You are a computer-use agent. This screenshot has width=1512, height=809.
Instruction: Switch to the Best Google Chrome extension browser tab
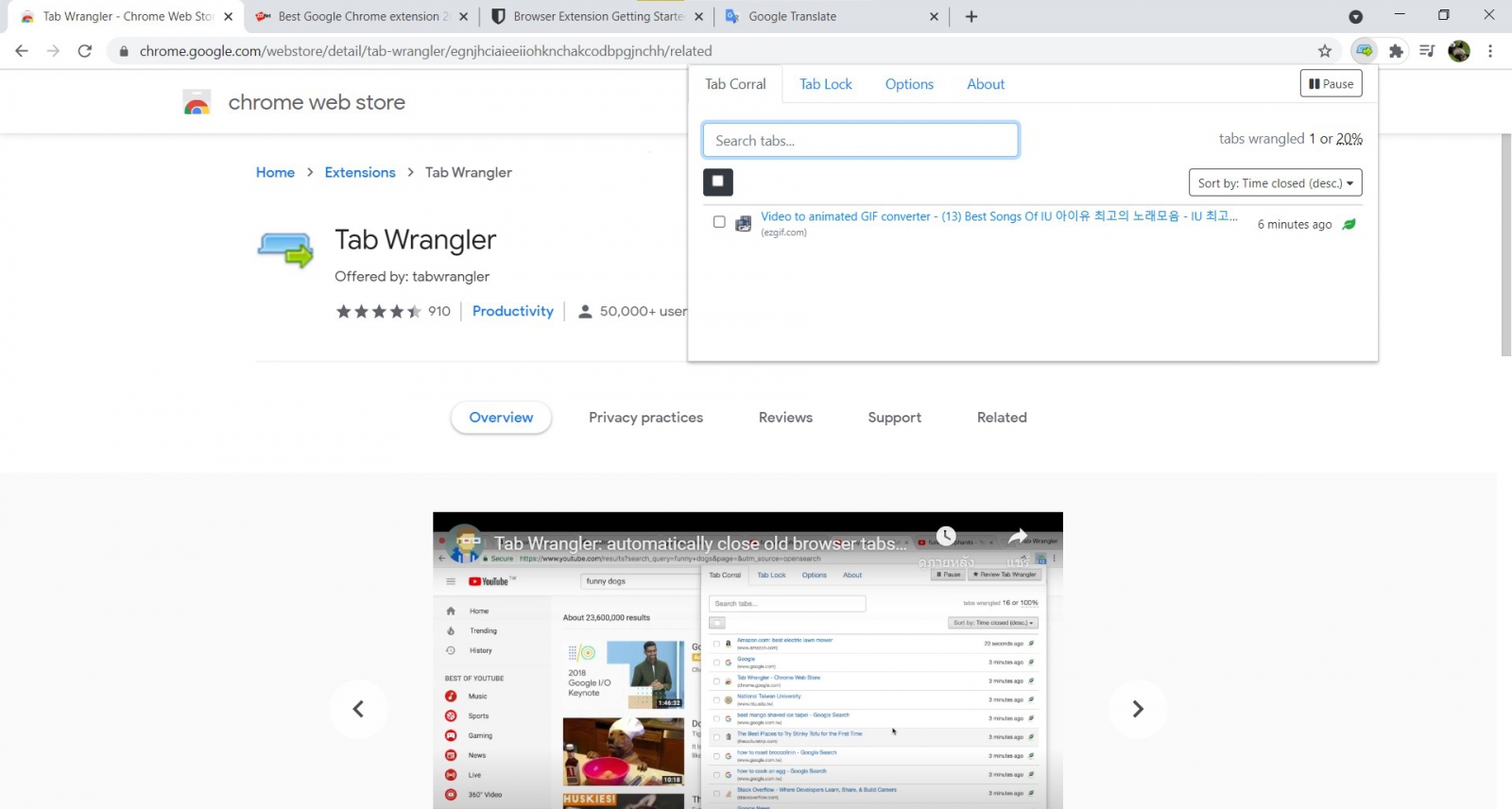pyautogui.click(x=364, y=16)
